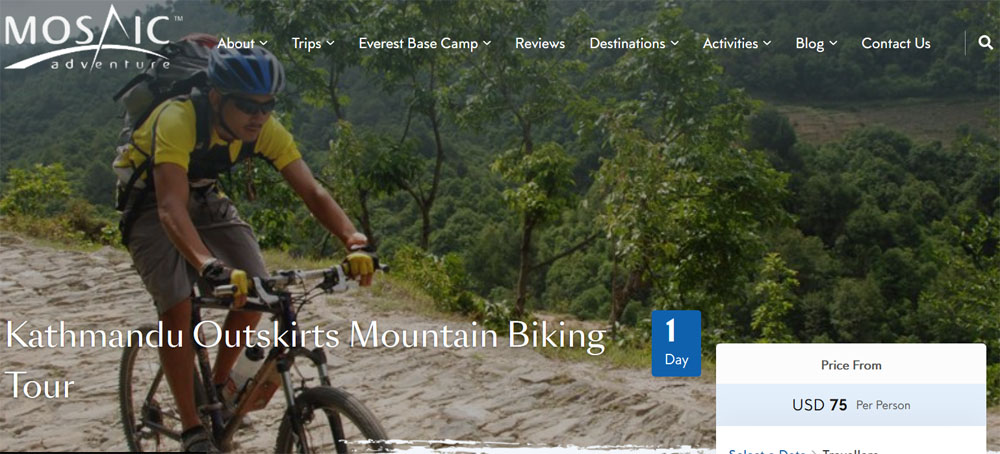Click the search magnifier icon
Screen dimensions: 1000x454
[x=985, y=43]
